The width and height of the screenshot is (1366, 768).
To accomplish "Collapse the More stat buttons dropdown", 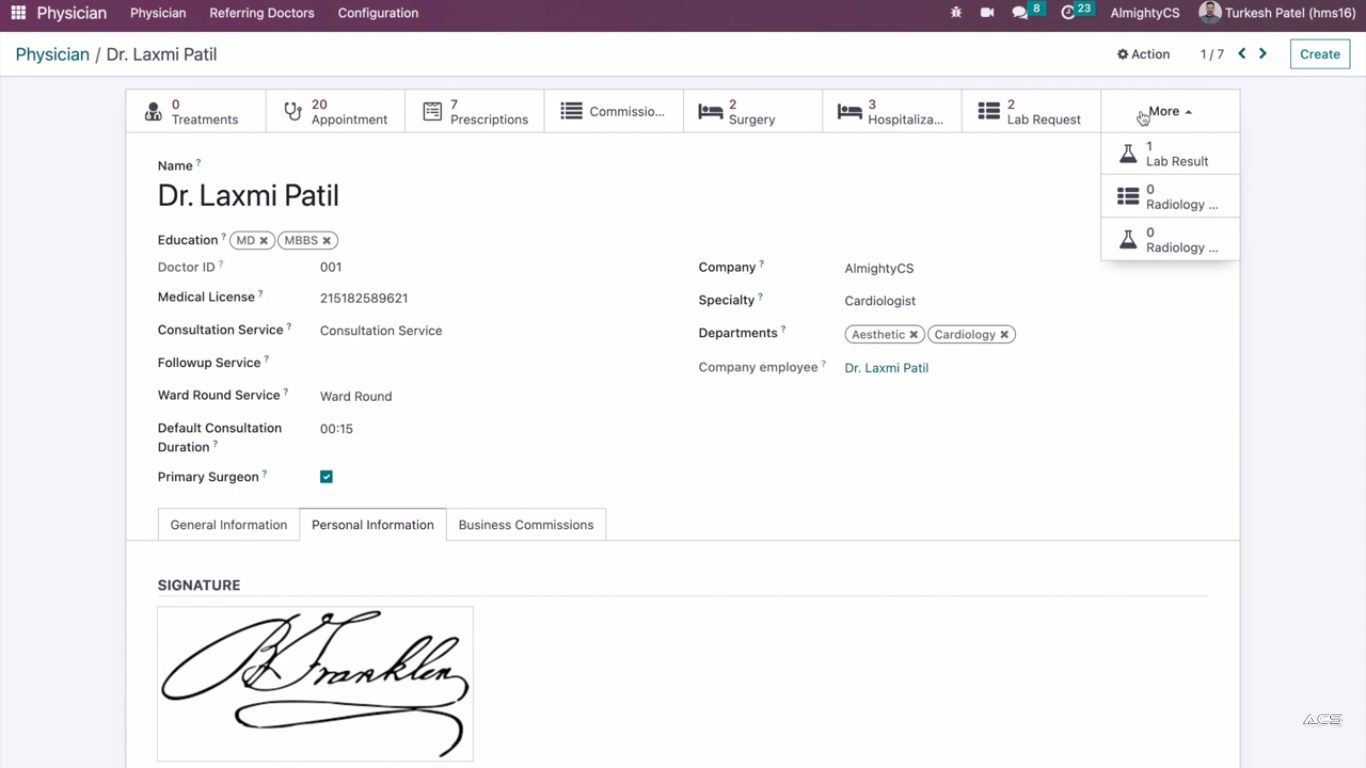I will tap(1169, 111).
